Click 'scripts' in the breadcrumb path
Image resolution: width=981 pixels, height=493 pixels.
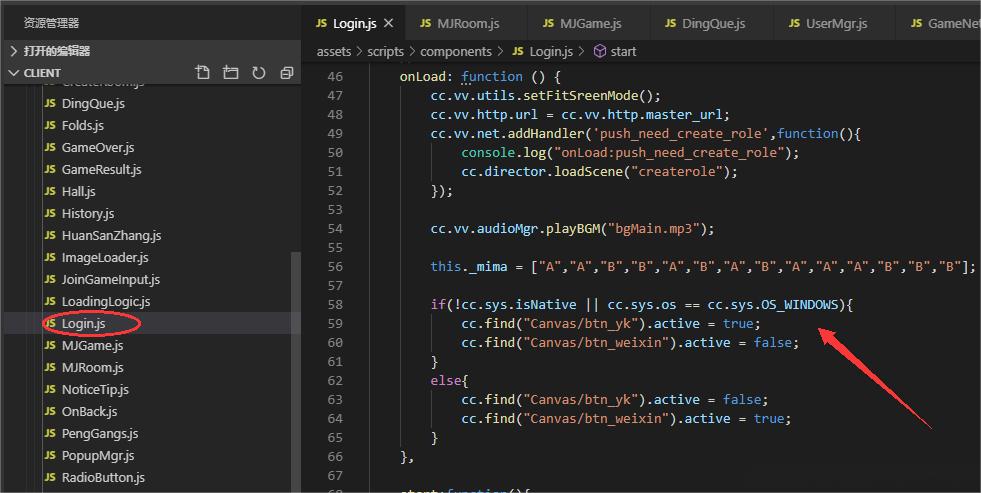[385, 51]
